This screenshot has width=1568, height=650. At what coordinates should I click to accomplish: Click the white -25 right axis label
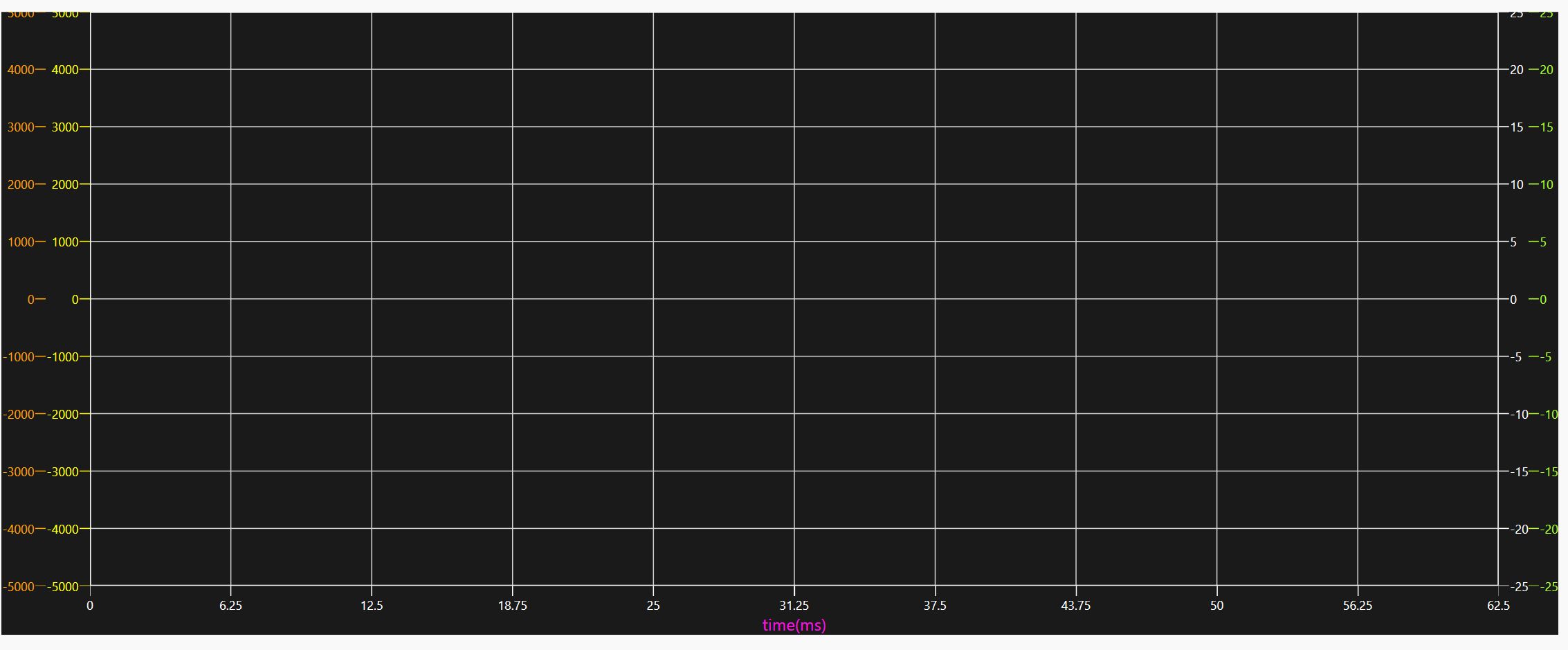click(x=1519, y=587)
